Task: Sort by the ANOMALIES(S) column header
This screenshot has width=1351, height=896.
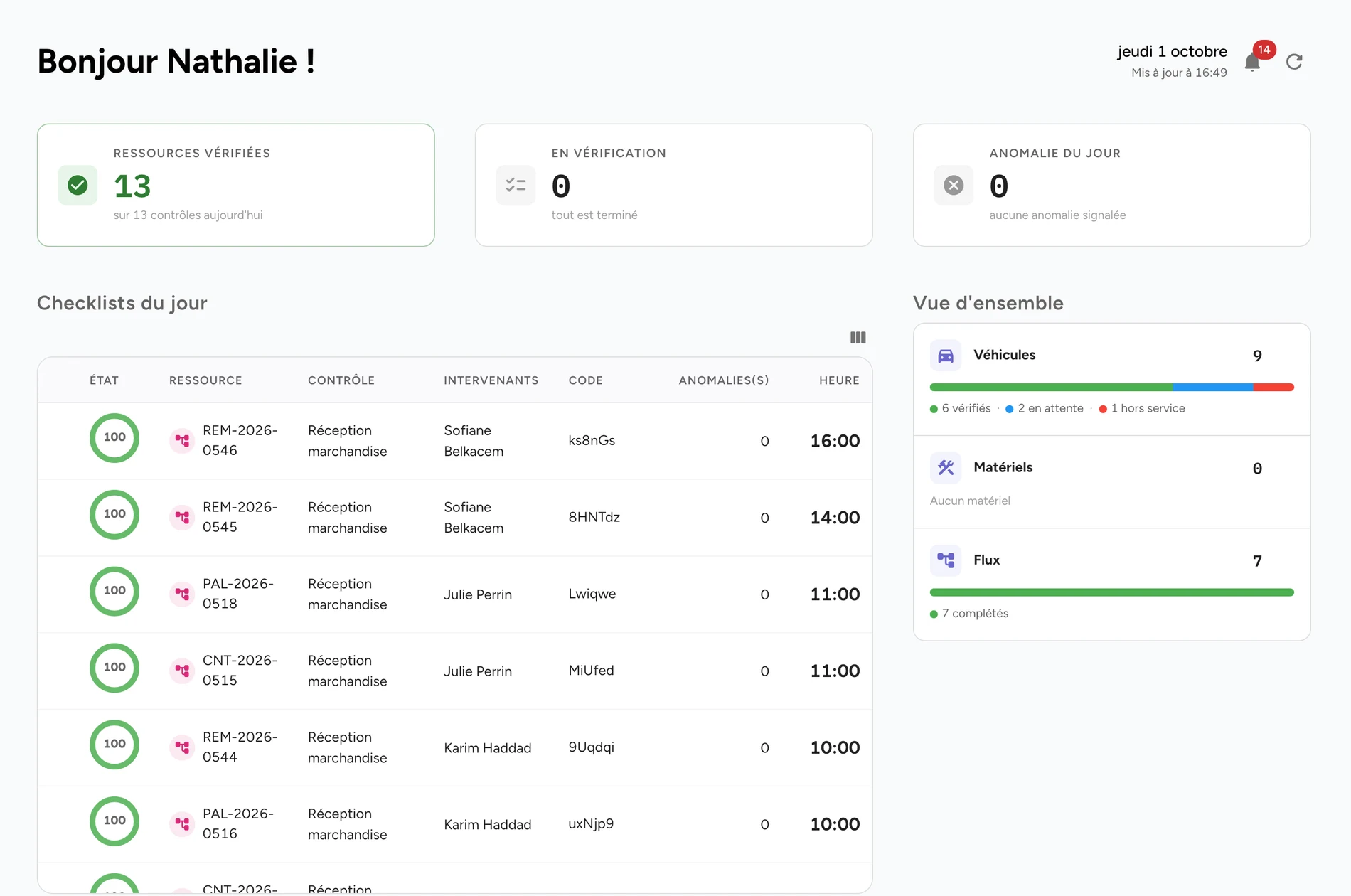Action: tap(724, 380)
